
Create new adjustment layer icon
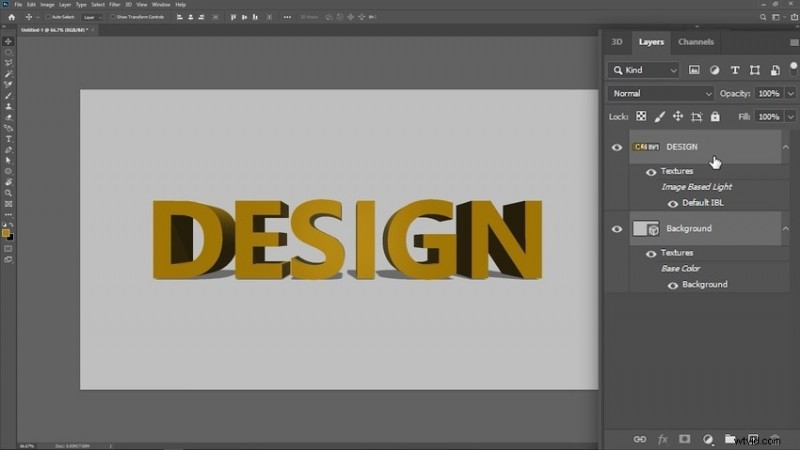(708, 439)
